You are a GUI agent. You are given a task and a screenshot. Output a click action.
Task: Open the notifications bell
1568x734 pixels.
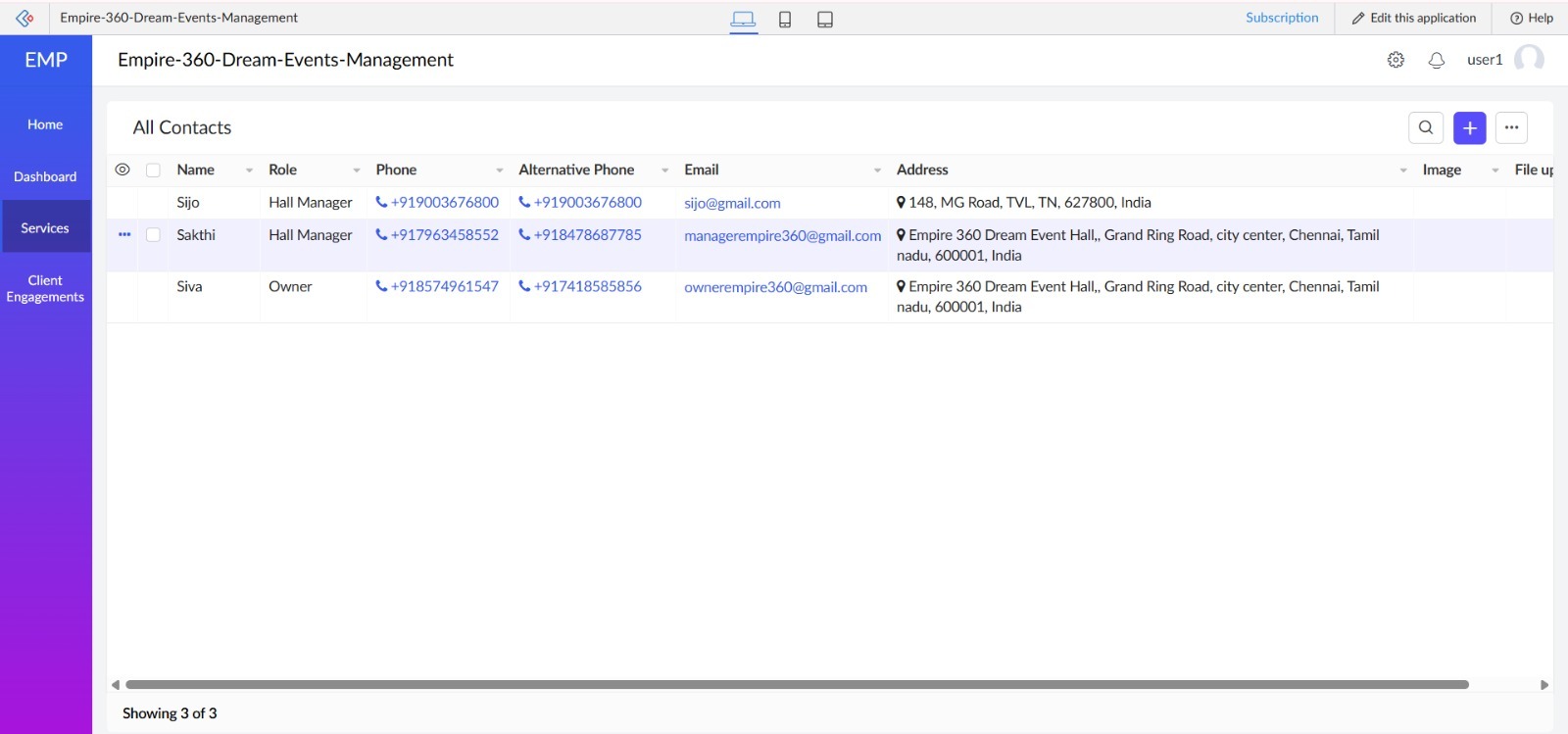pos(1437,60)
